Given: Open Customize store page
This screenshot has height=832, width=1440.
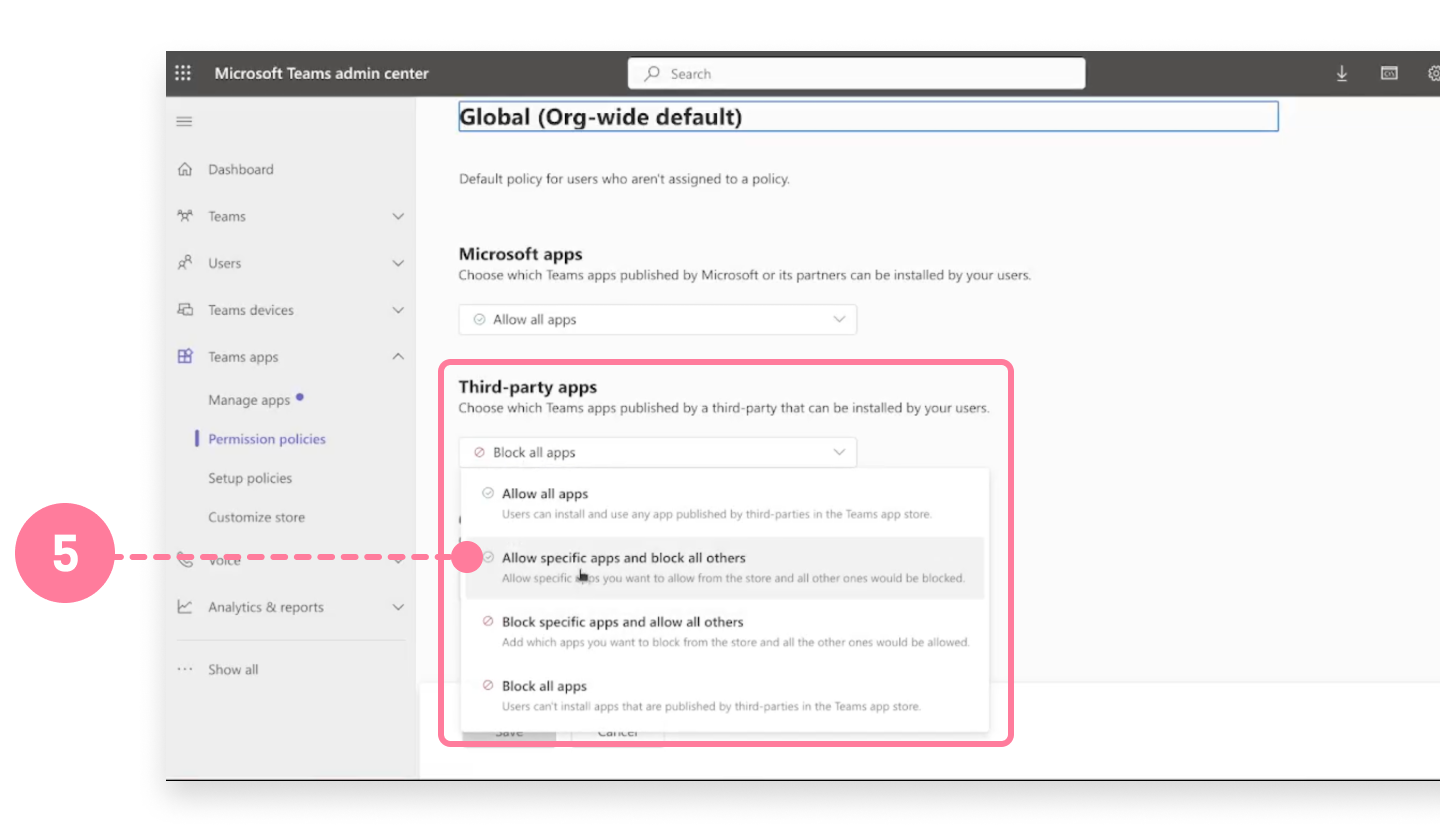Looking at the screenshot, I should pos(257,517).
